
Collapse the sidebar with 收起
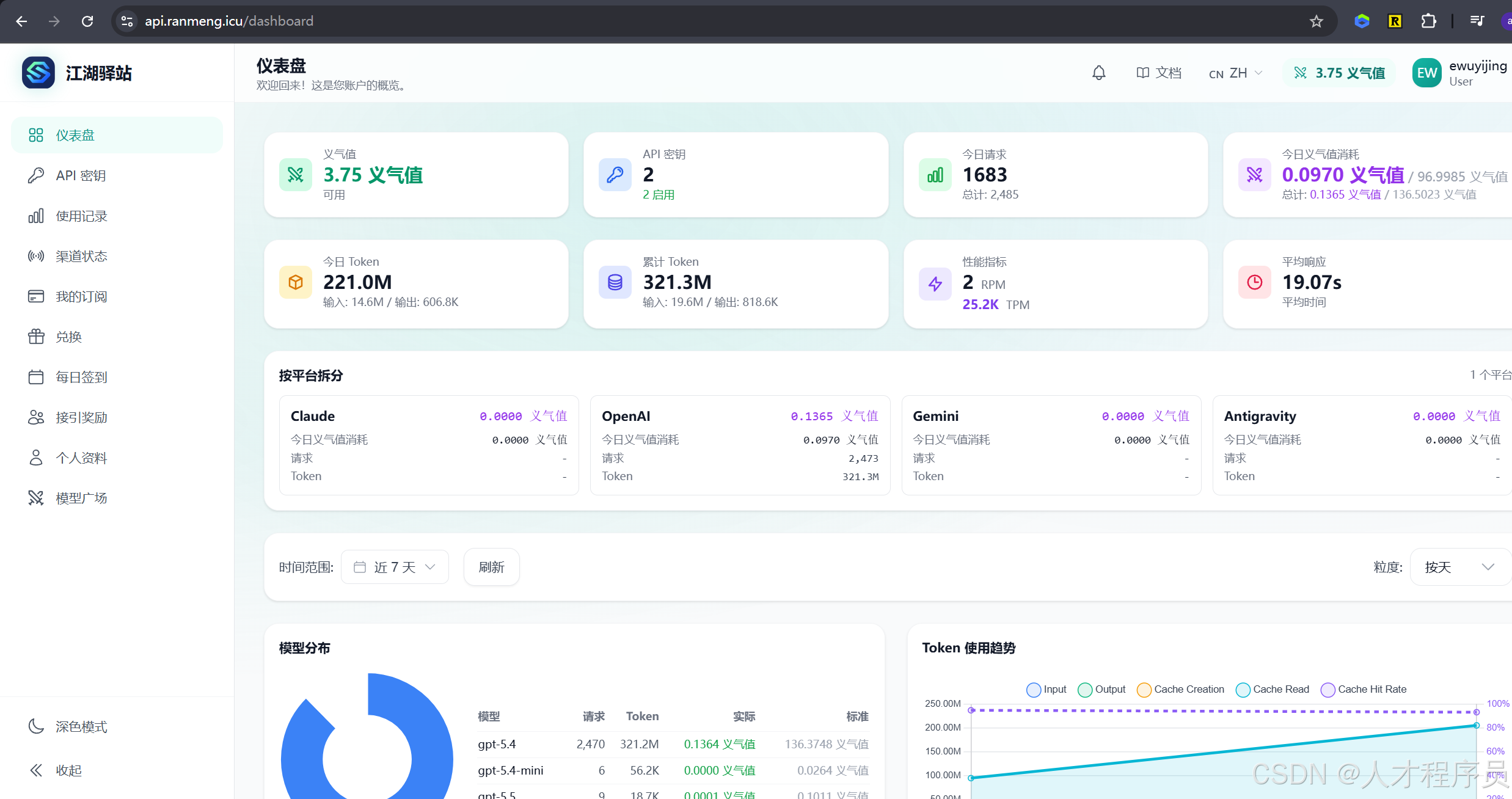[x=117, y=770]
